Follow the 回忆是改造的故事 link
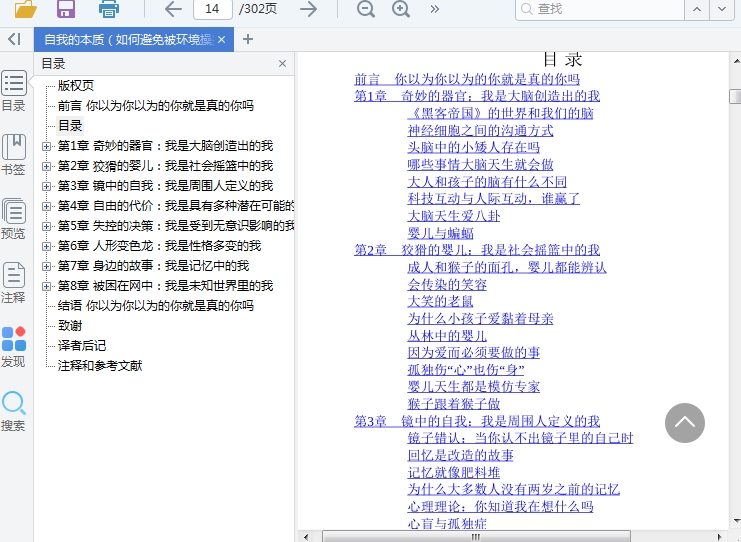The height and width of the screenshot is (542, 741). [x=460, y=456]
